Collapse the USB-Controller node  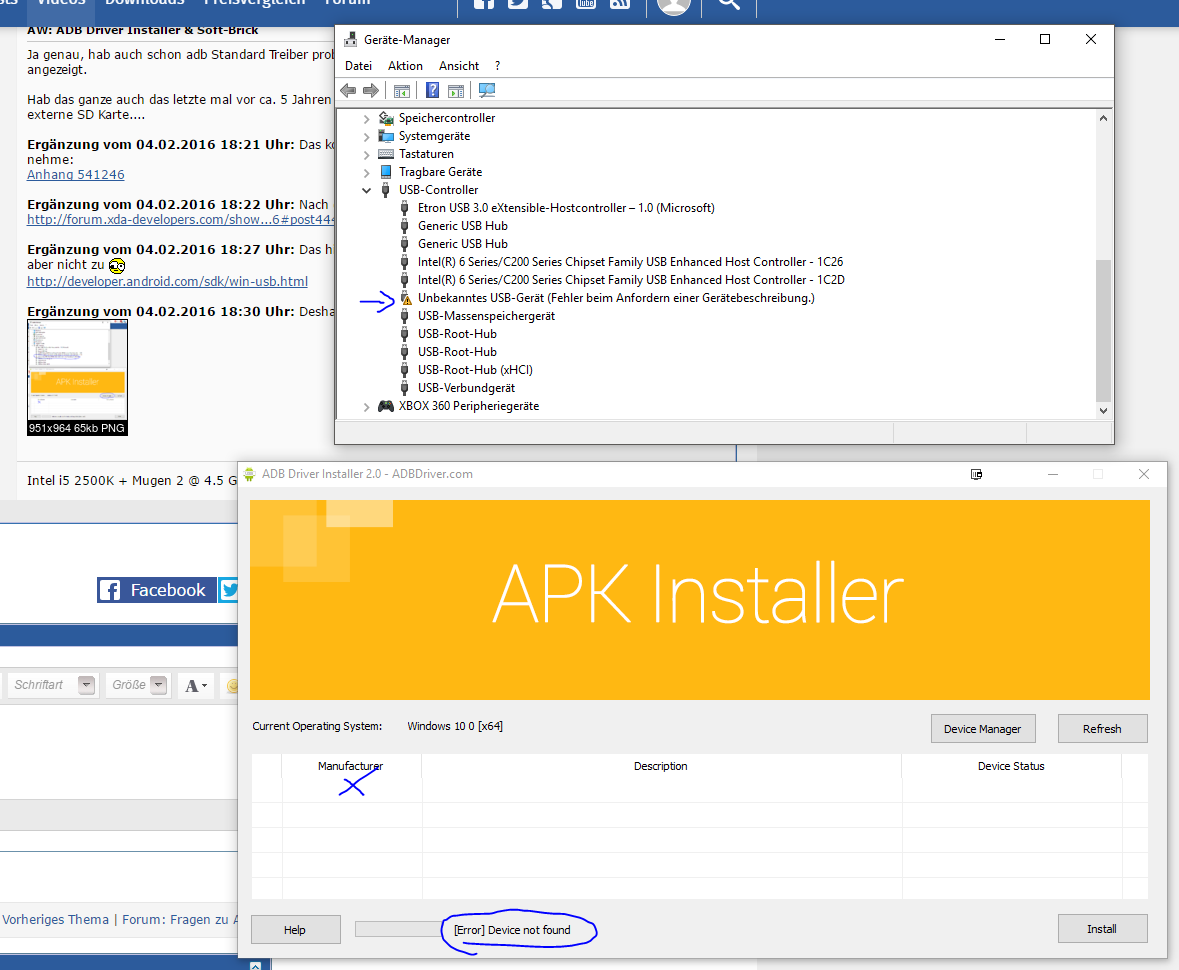tap(366, 190)
